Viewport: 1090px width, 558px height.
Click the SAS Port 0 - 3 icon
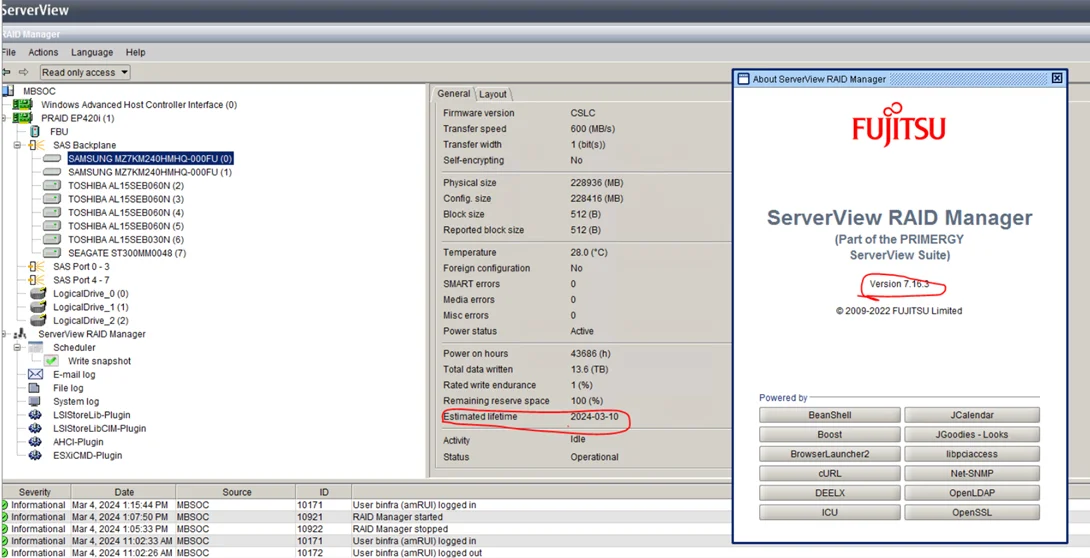coord(36,266)
